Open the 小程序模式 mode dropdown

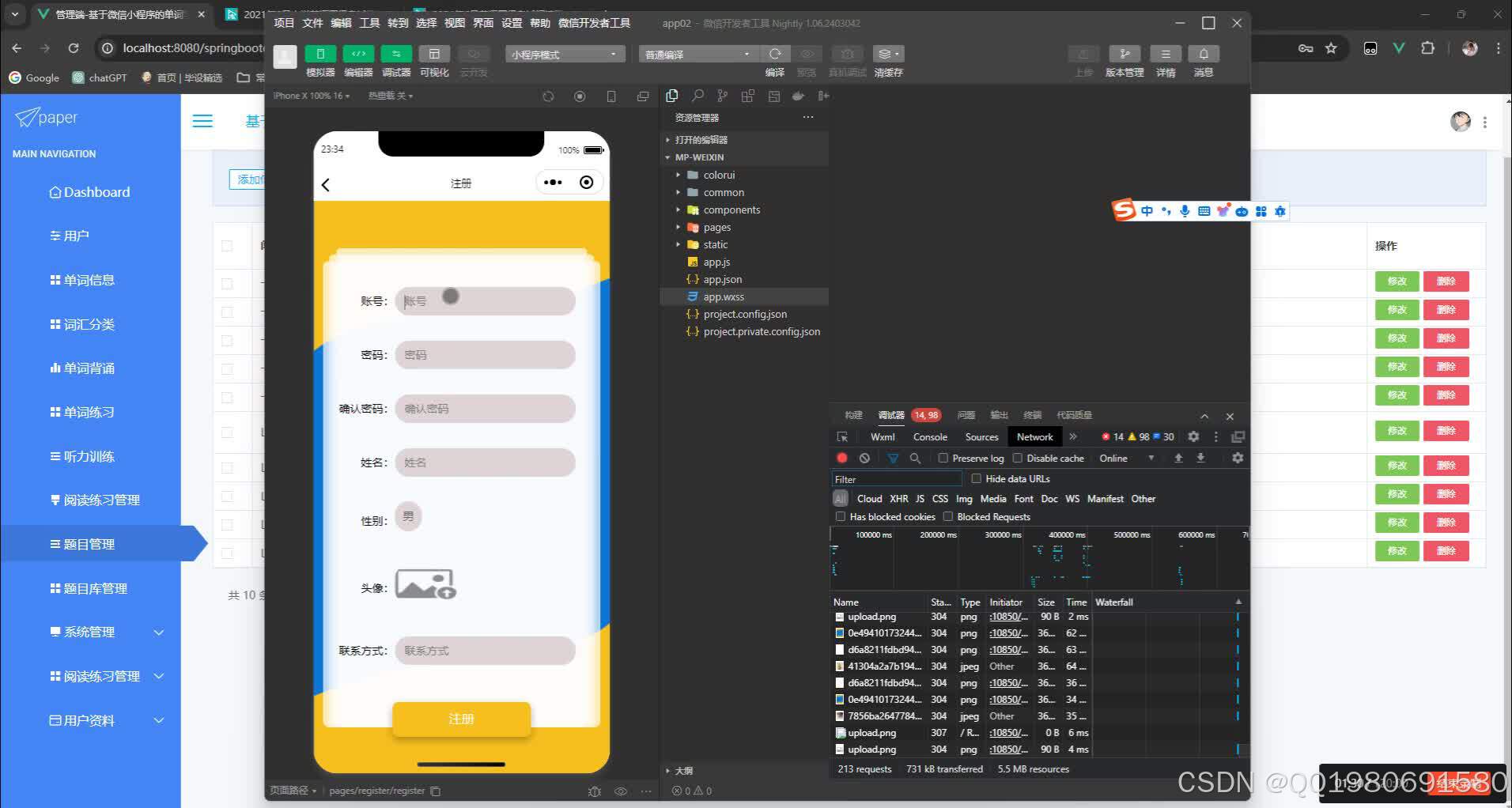[565, 54]
